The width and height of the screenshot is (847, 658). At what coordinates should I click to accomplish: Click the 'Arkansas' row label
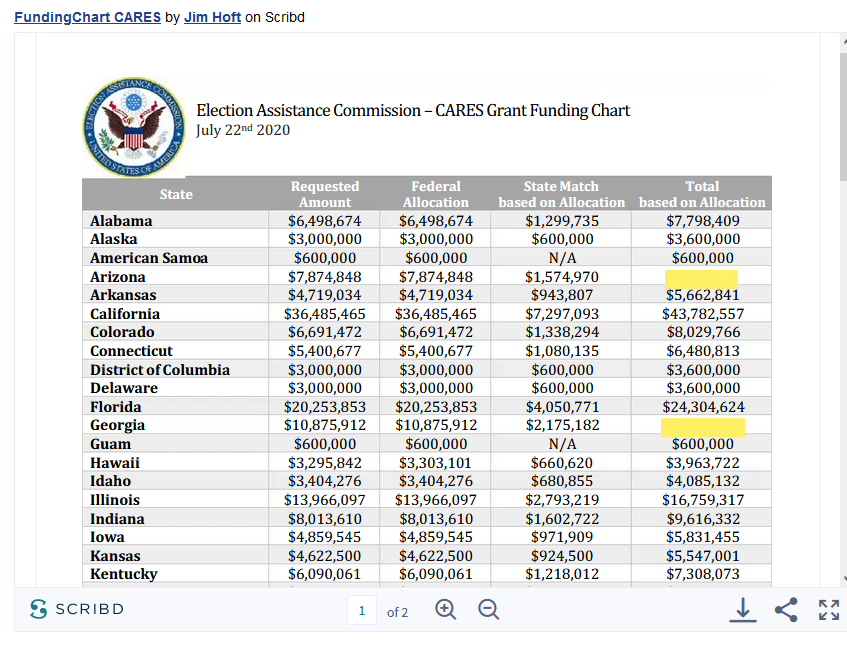(x=123, y=295)
